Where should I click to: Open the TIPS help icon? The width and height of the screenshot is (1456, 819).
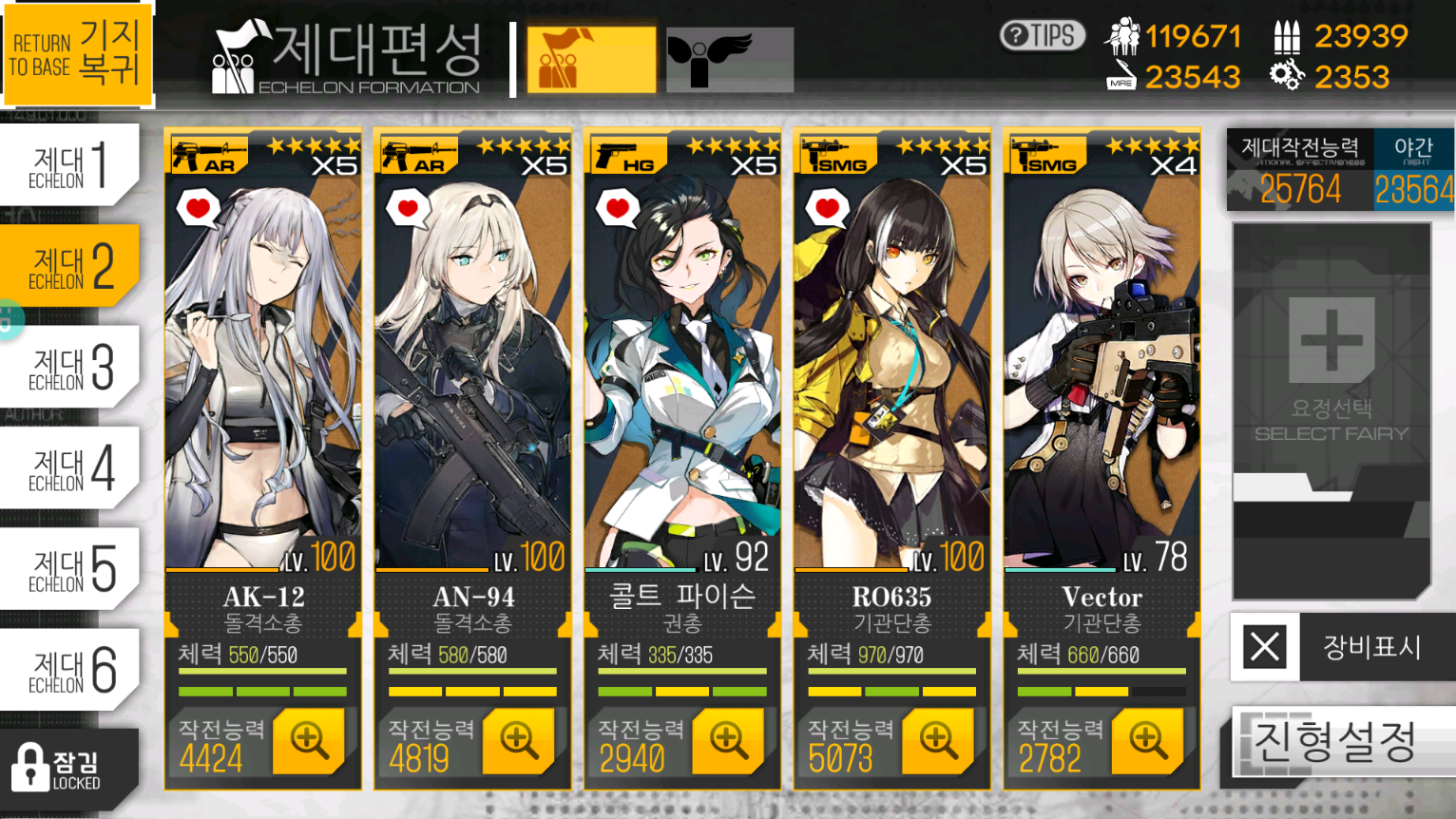(x=1042, y=36)
